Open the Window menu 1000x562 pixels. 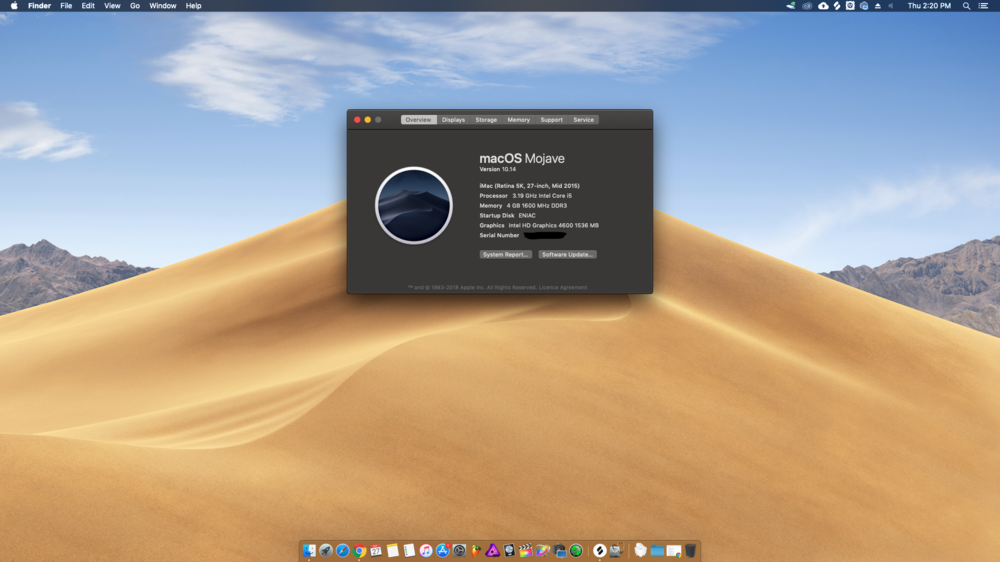163,6
